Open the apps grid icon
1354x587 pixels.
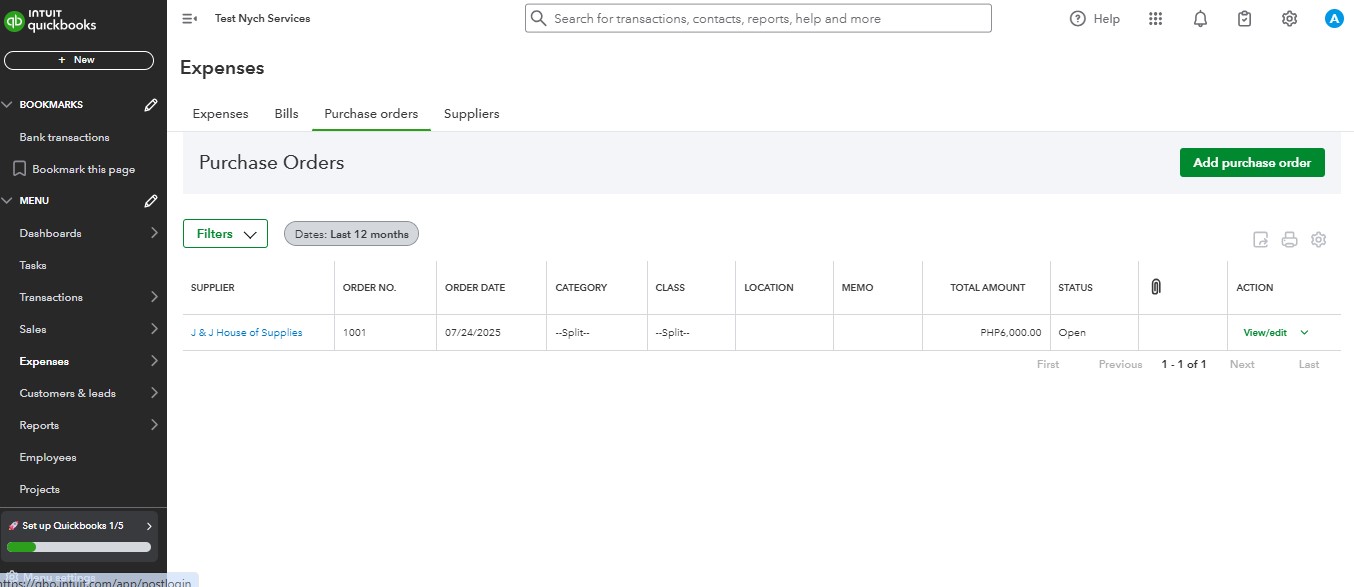click(1156, 19)
